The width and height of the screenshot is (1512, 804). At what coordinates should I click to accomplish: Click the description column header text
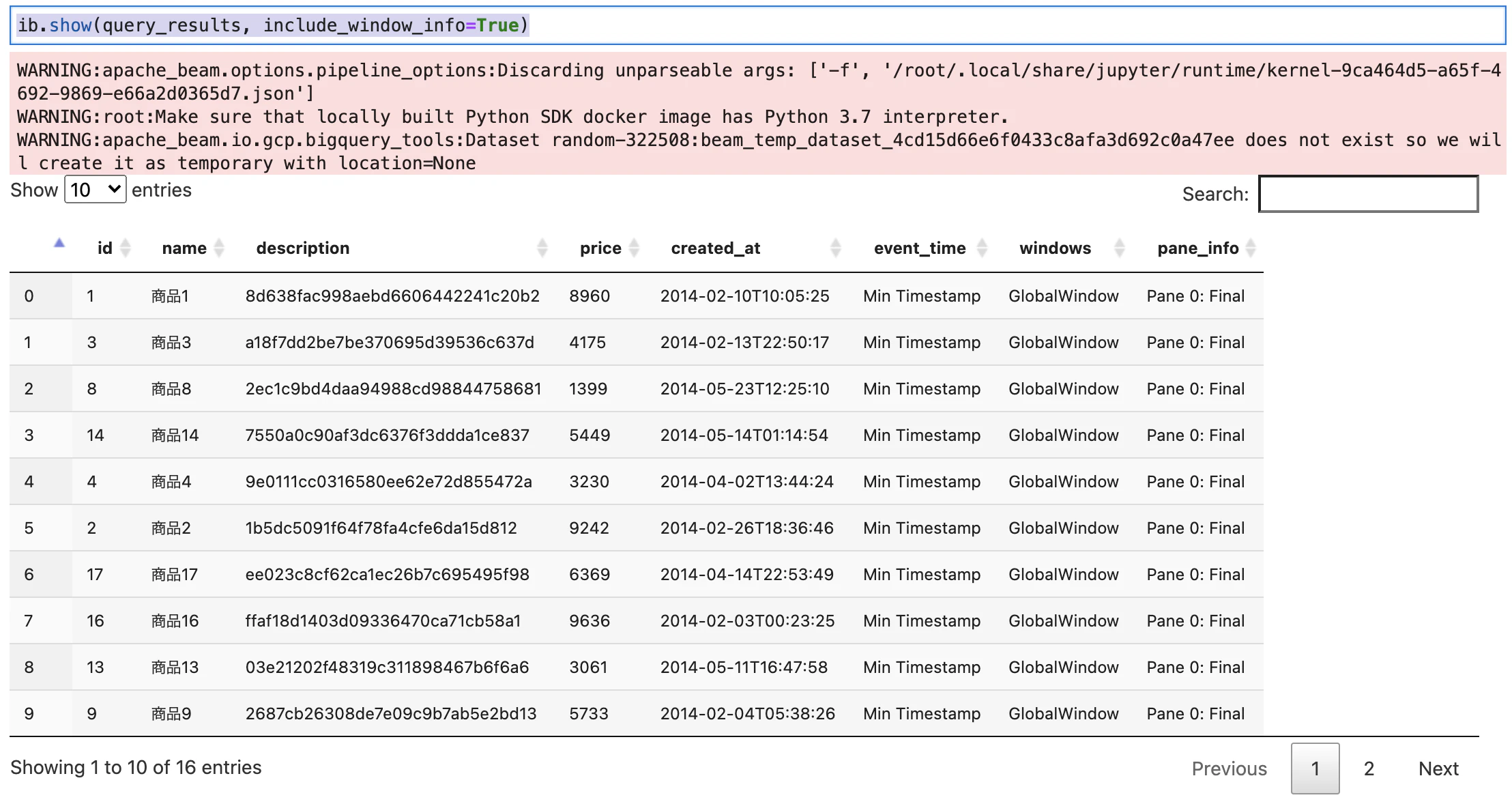pyautogui.click(x=303, y=248)
